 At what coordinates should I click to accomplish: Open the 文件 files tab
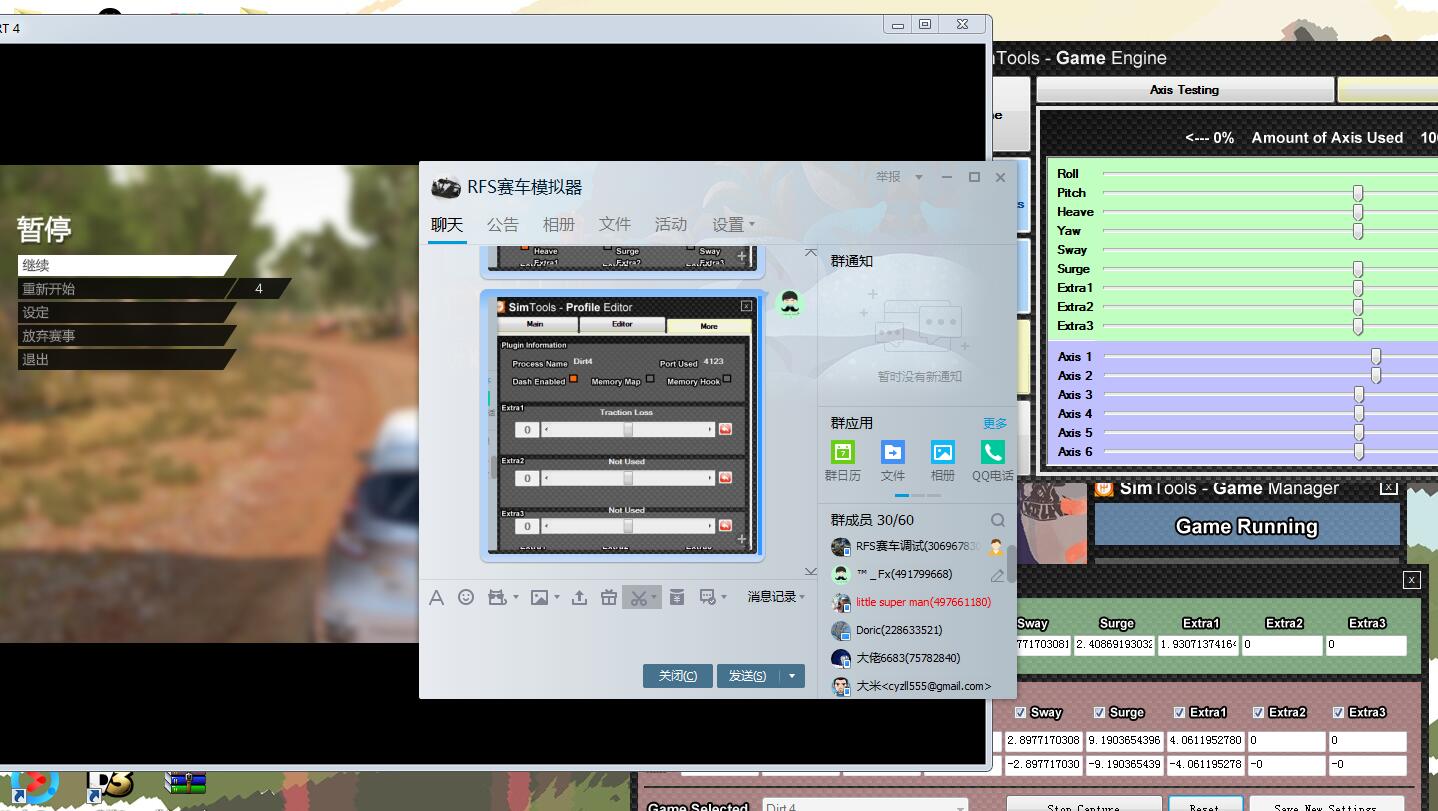615,224
